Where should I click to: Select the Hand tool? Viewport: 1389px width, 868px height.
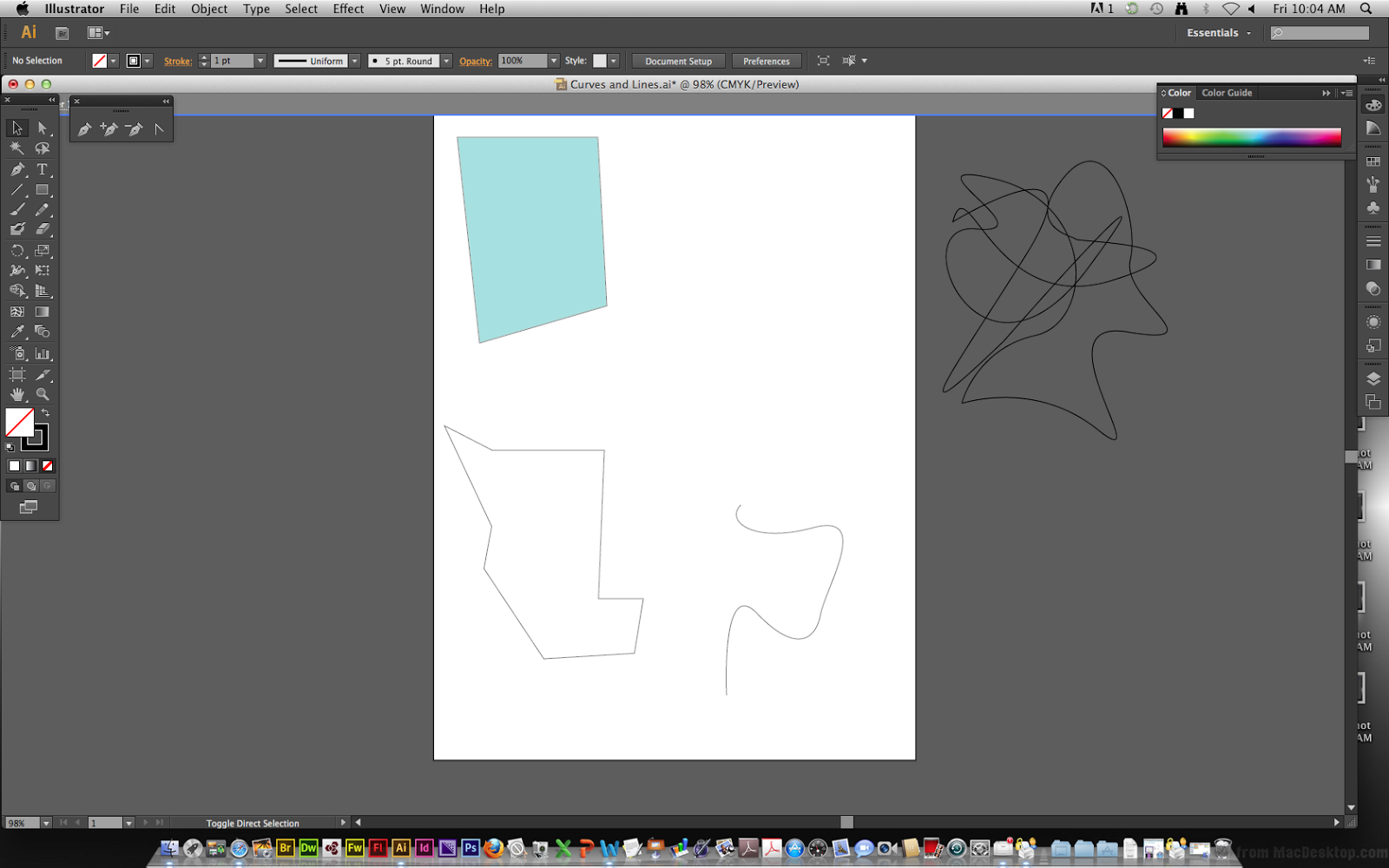click(17, 393)
